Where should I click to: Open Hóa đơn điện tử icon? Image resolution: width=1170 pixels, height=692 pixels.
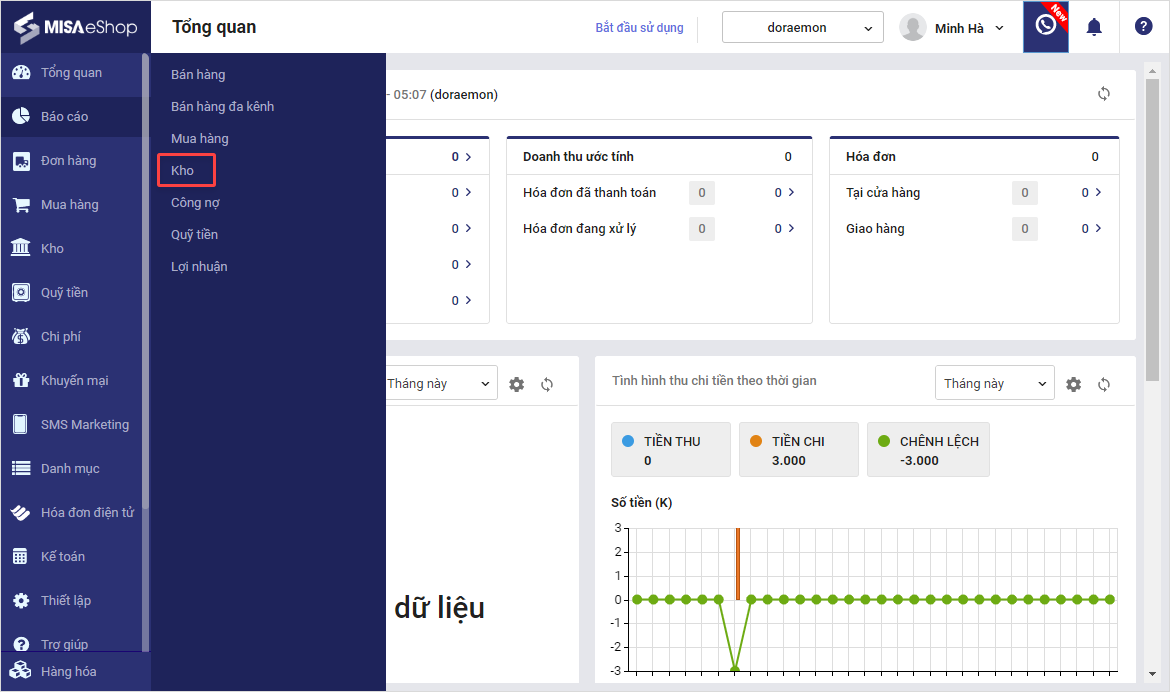click(22, 512)
